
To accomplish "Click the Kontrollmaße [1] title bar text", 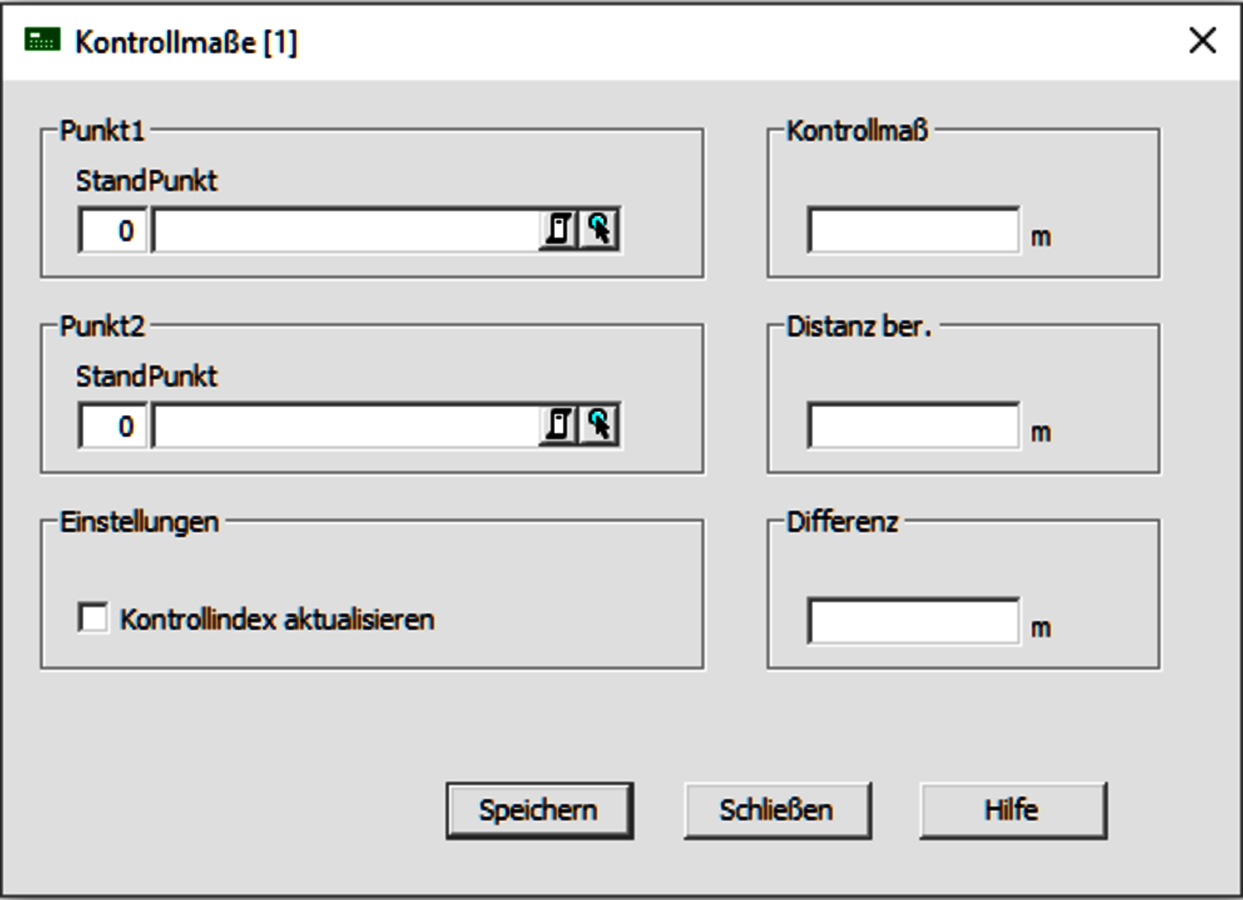I will tap(186, 42).
